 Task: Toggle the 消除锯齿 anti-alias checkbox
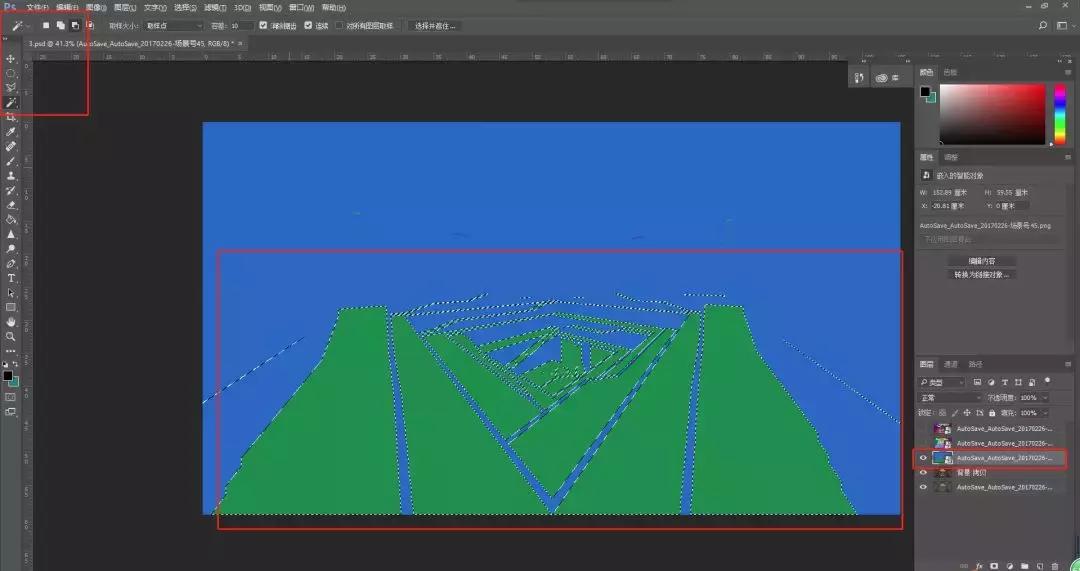(x=263, y=25)
